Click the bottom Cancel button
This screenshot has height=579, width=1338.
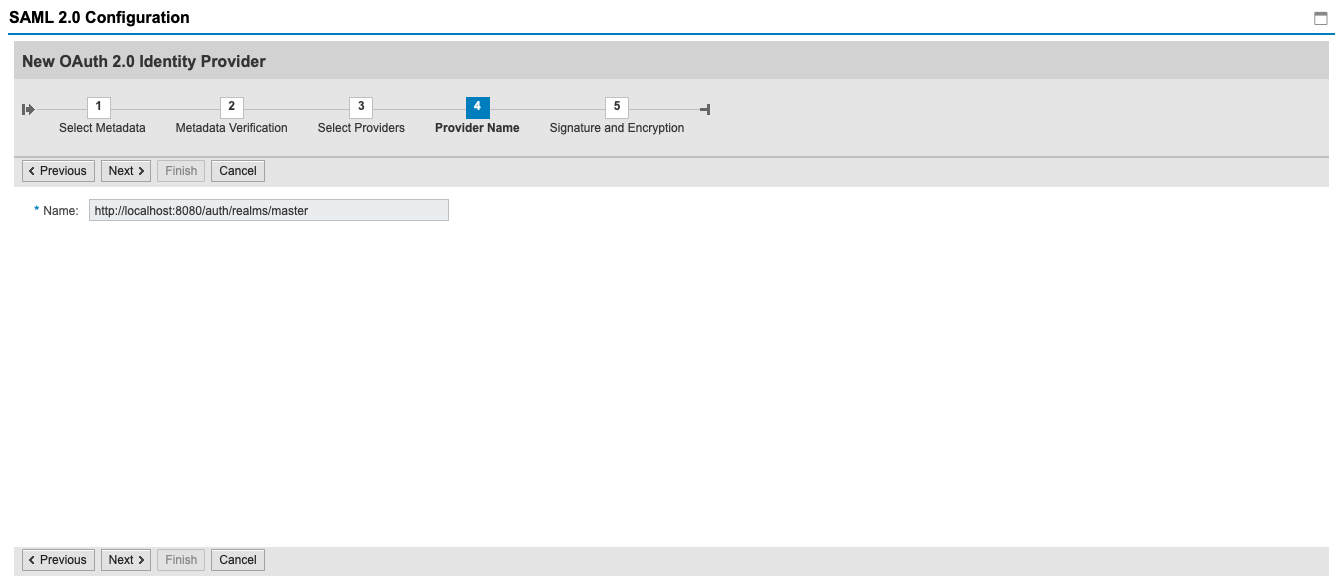click(238, 560)
